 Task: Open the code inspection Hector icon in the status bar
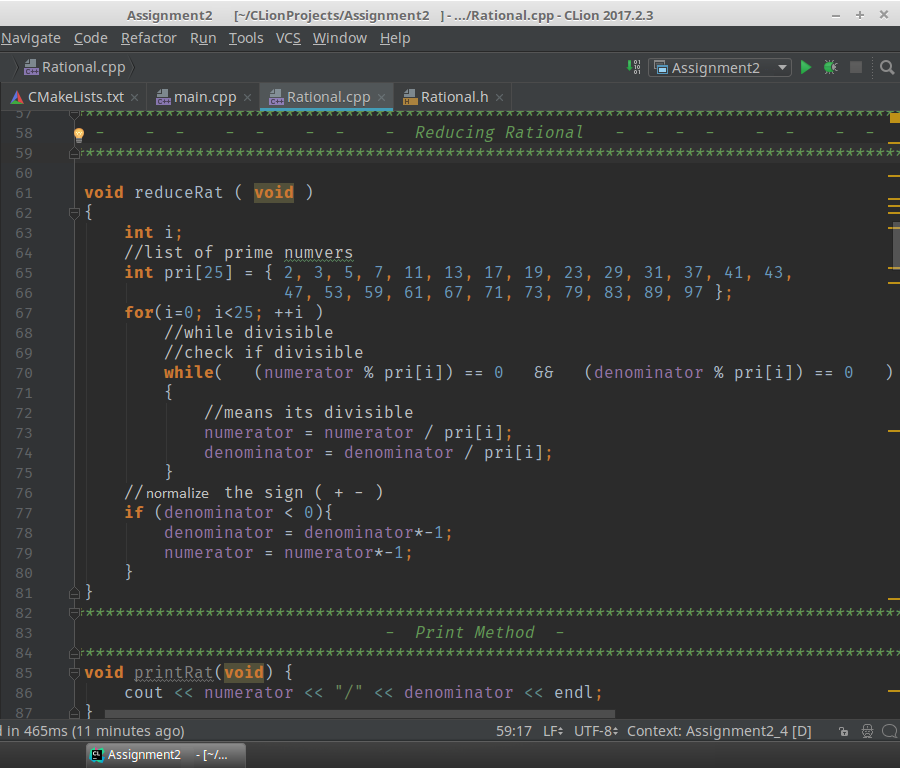click(x=867, y=731)
